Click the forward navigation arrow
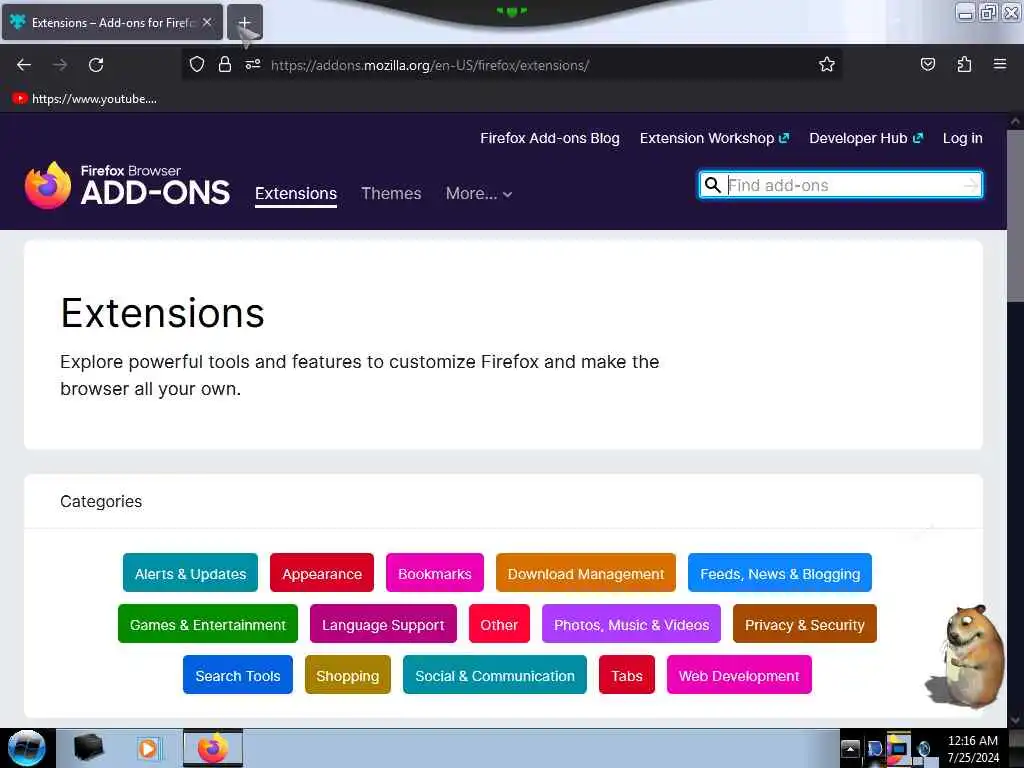 (60, 65)
